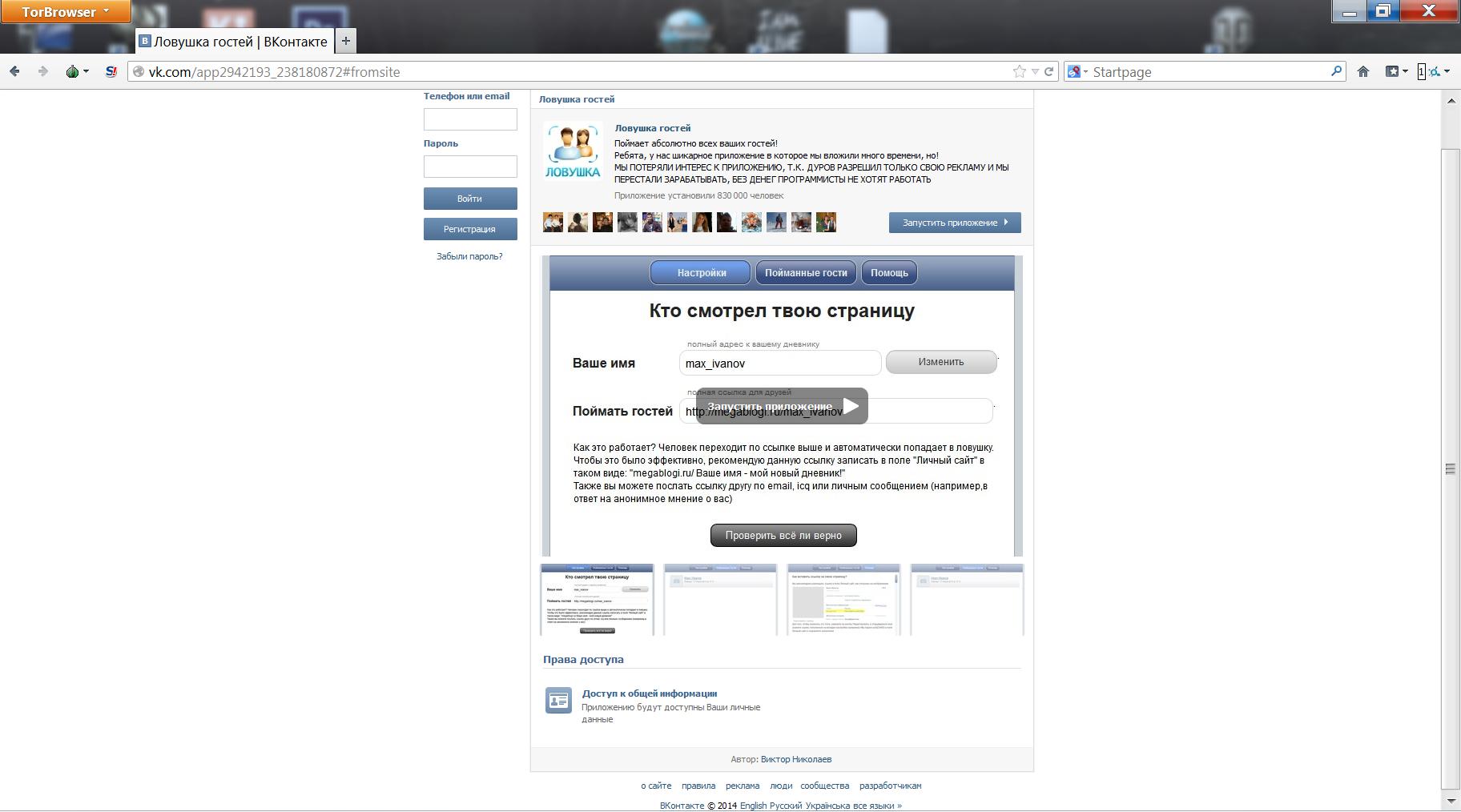
Task: Click the Регистрация button
Action: pos(470,229)
